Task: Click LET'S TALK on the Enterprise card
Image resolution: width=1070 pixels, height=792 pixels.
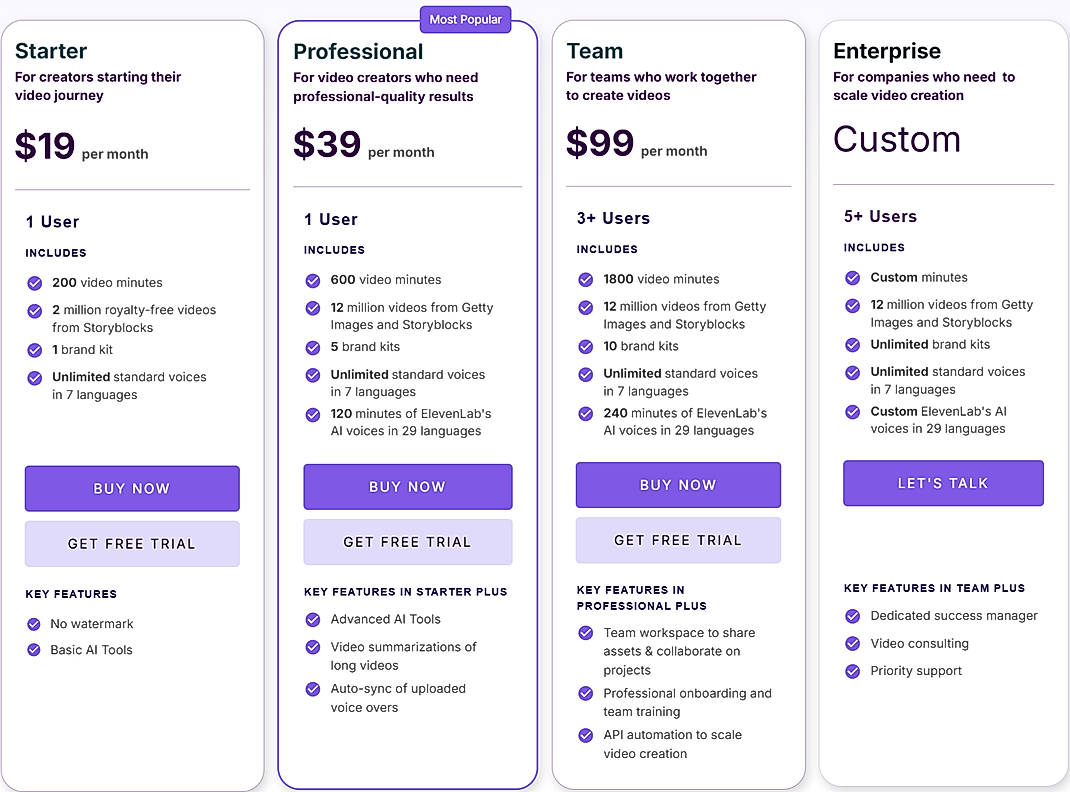Action: tap(943, 483)
